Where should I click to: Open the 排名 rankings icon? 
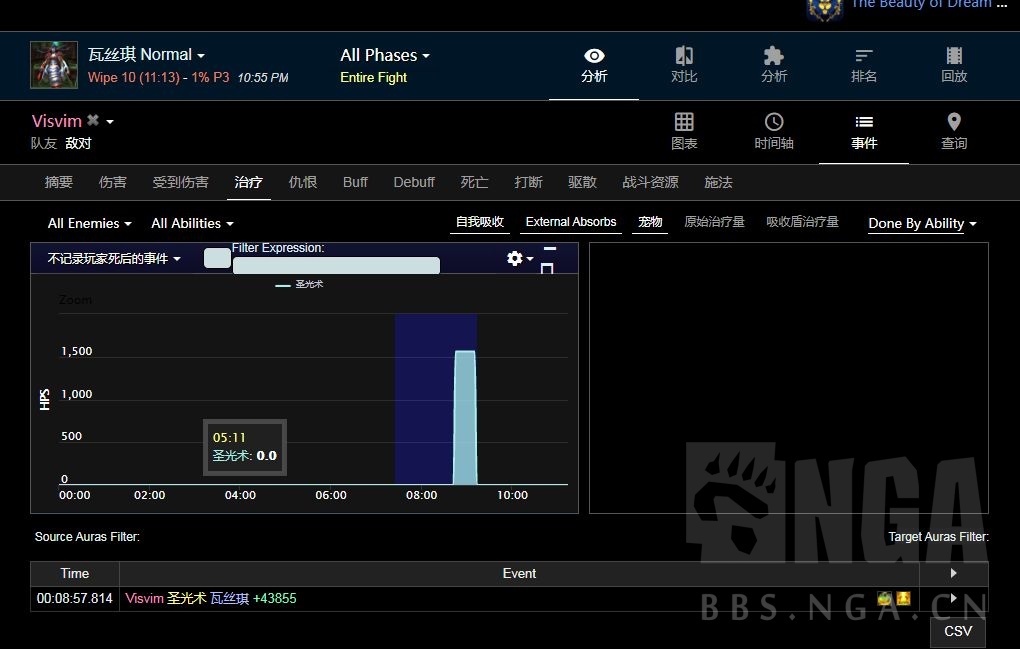(x=863, y=66)
